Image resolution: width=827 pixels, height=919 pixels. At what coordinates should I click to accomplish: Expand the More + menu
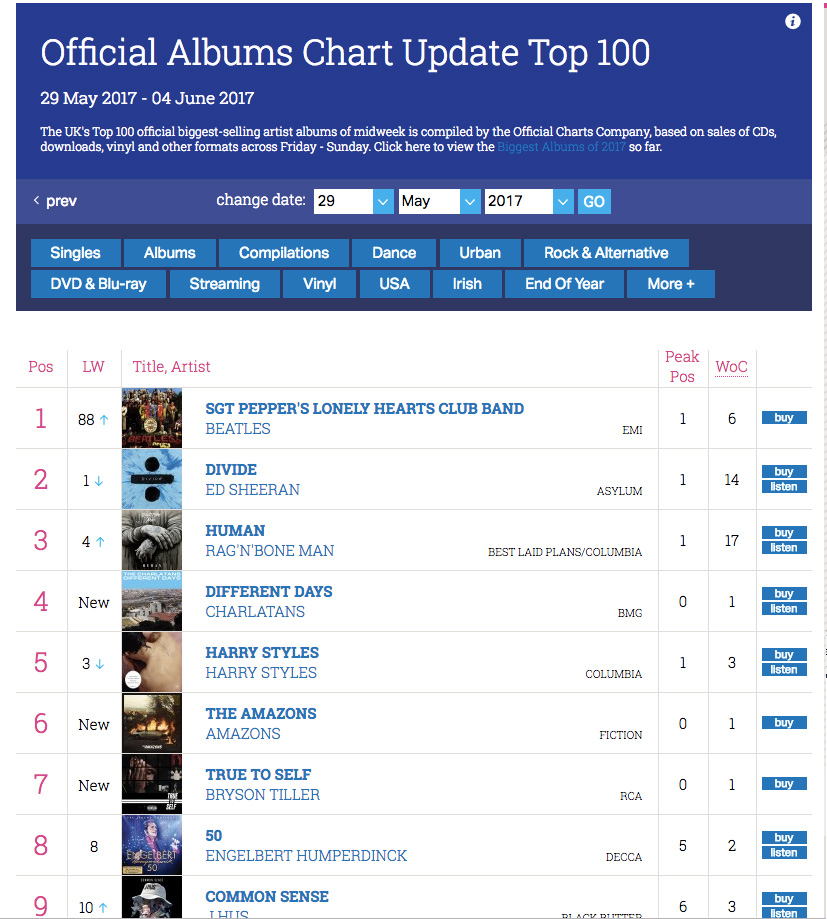[671, 284]
